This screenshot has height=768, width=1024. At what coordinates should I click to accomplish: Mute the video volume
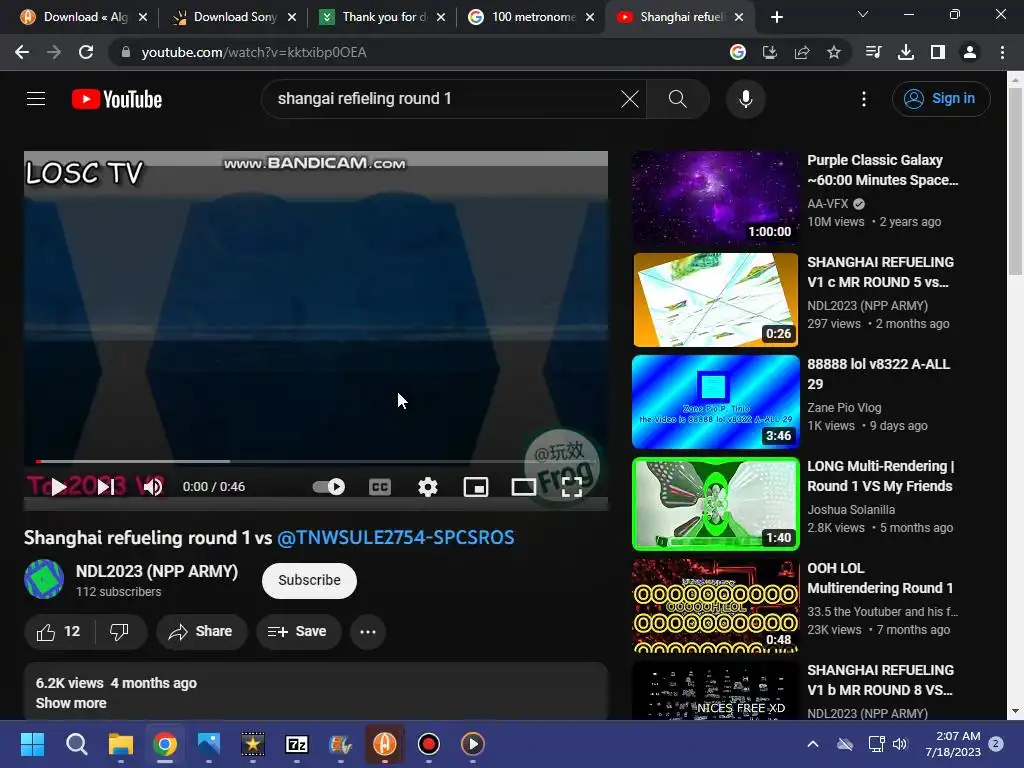[152, 487]
